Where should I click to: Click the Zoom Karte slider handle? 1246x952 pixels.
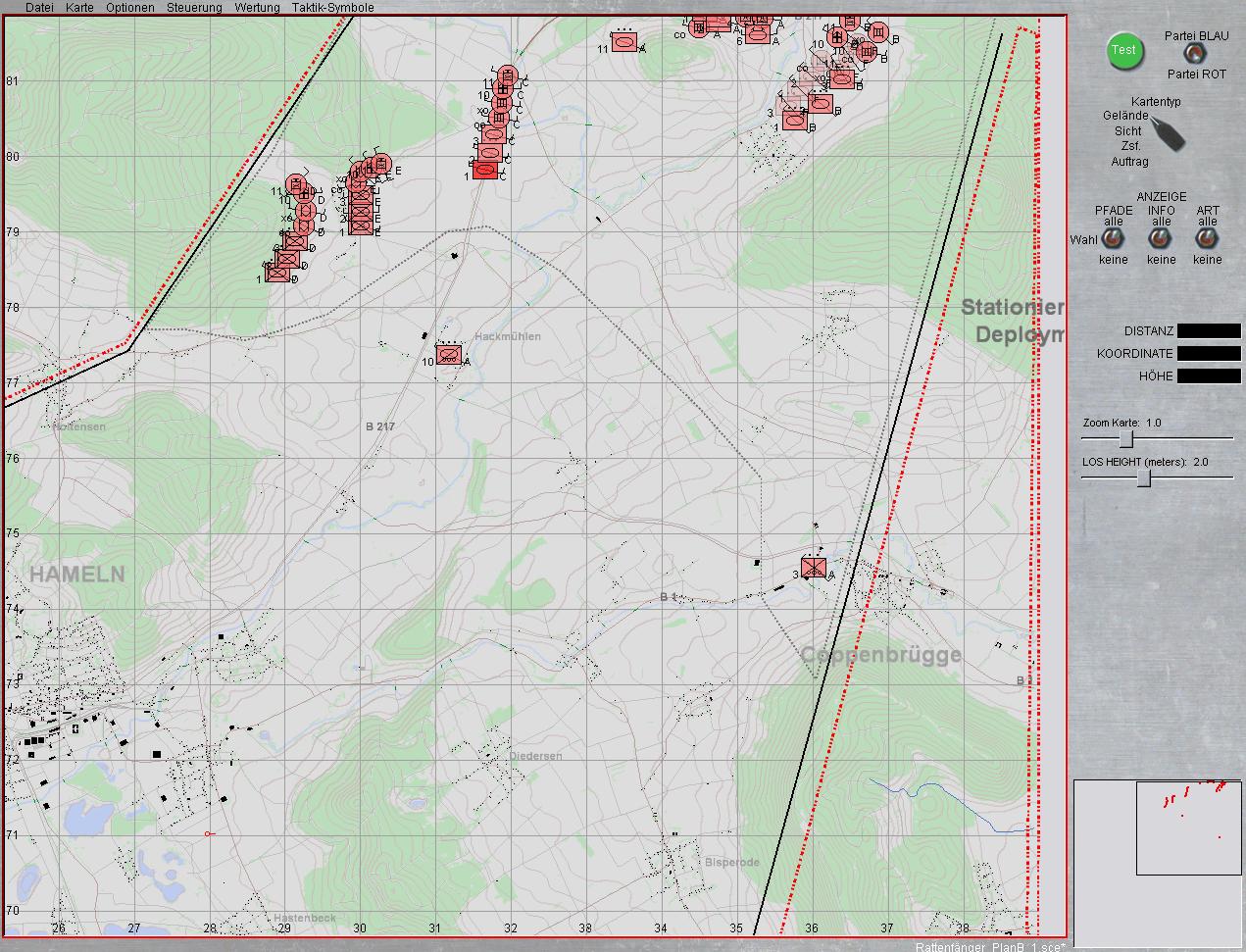(1126, 438)
